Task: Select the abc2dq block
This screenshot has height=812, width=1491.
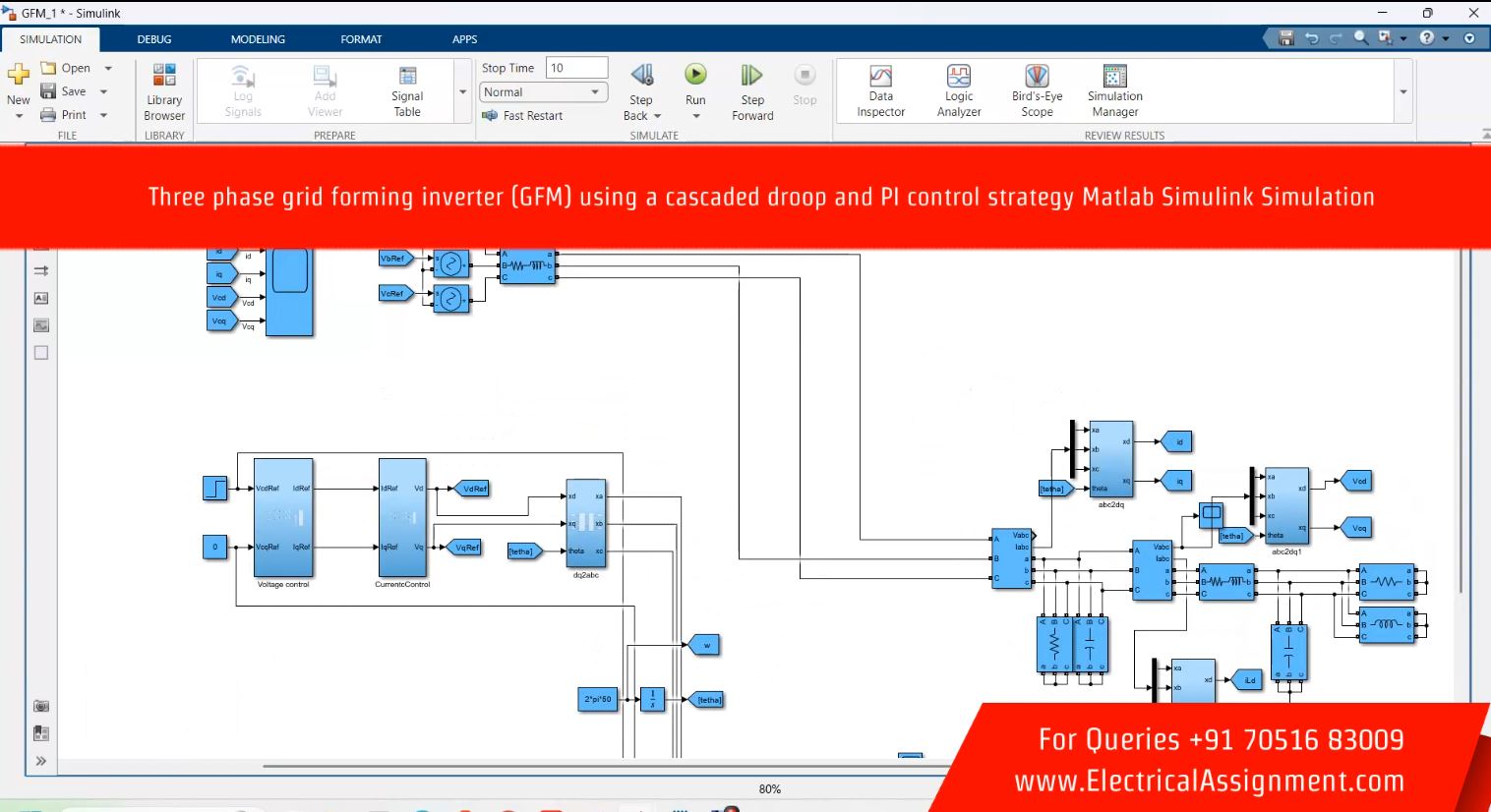Action: click(x=1111, y=459)
